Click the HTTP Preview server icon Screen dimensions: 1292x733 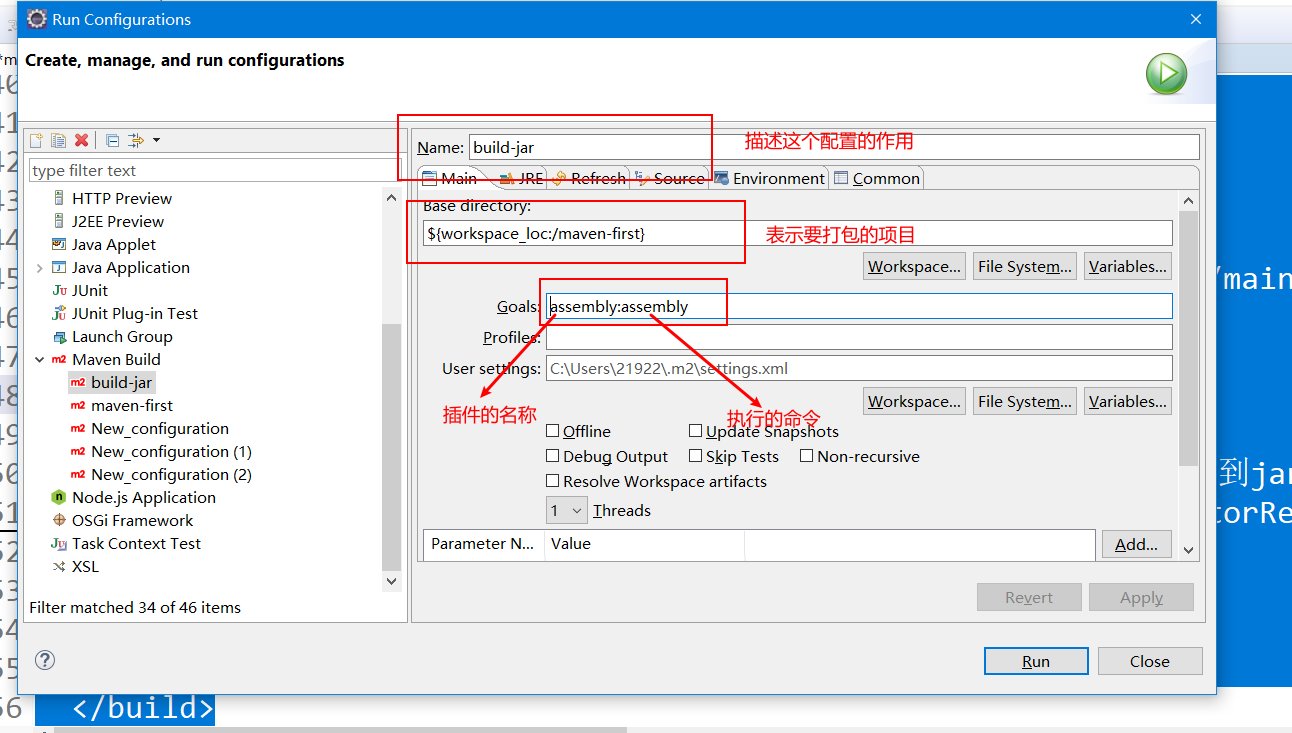point(60,198)
